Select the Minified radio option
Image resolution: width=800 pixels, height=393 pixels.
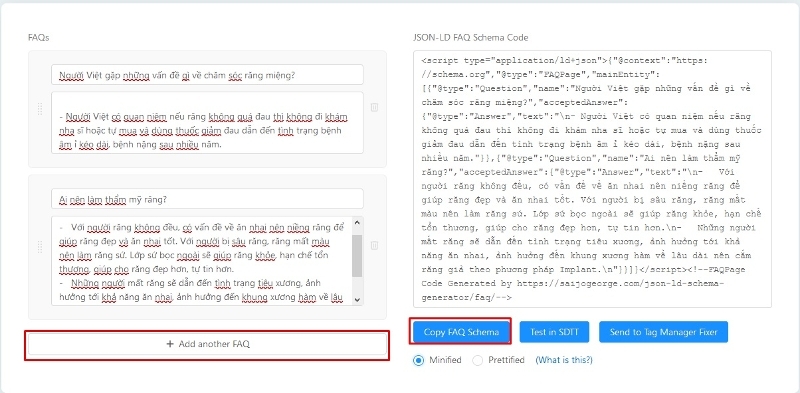pos(418,360)
